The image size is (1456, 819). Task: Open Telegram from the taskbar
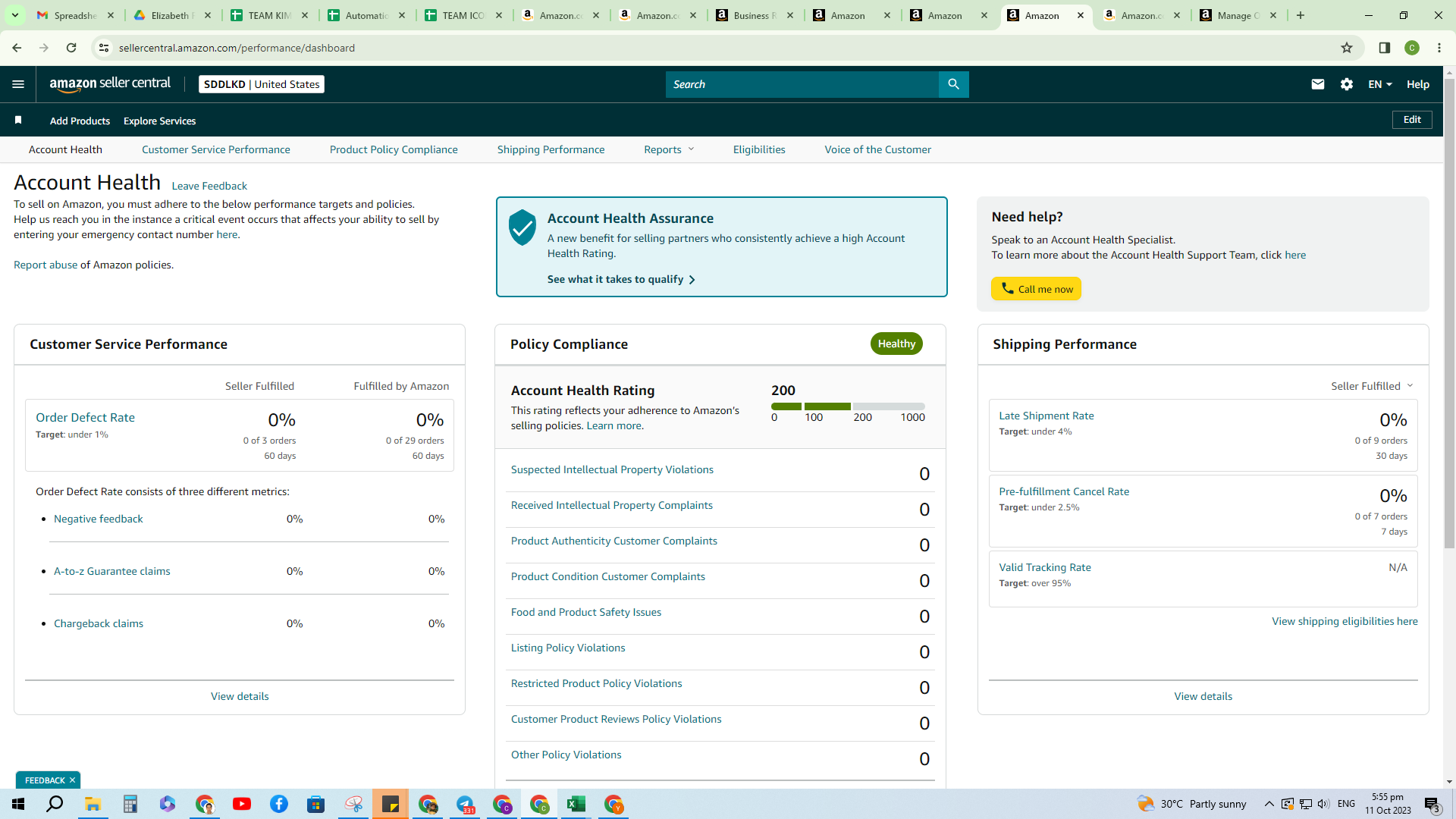pyautogui.click(x=465, y=804)
